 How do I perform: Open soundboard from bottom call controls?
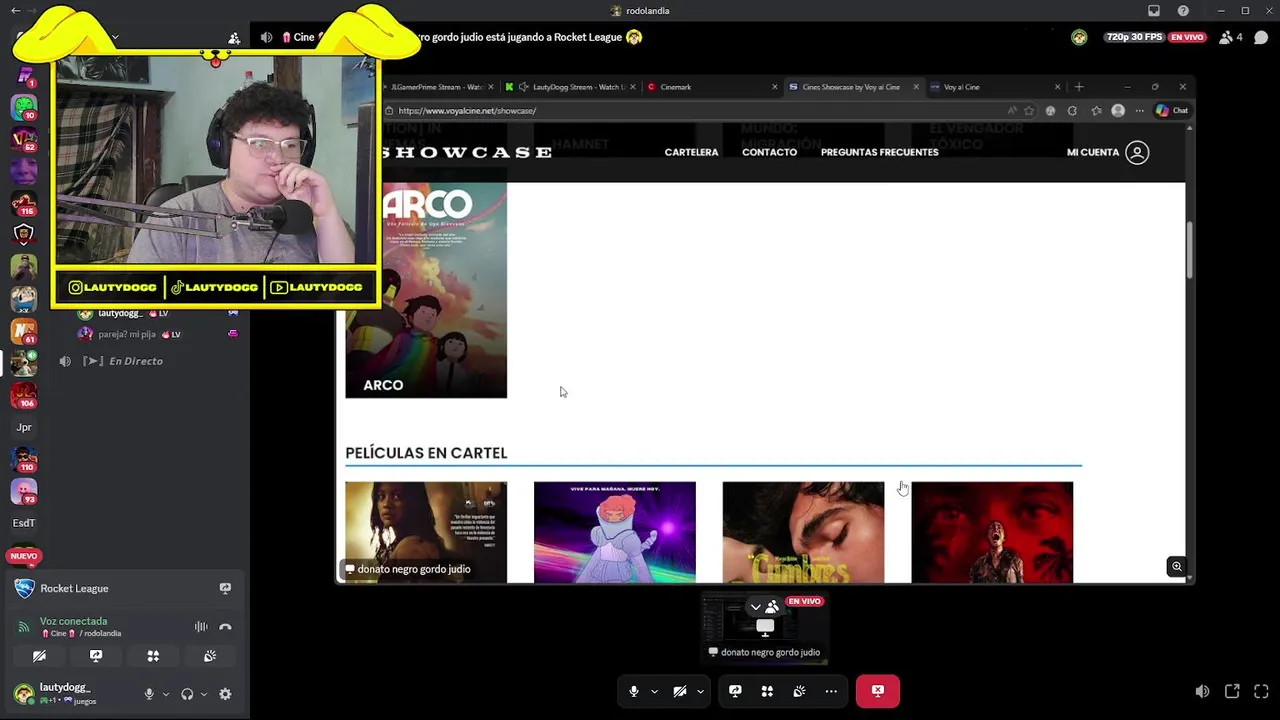(799, 691)
